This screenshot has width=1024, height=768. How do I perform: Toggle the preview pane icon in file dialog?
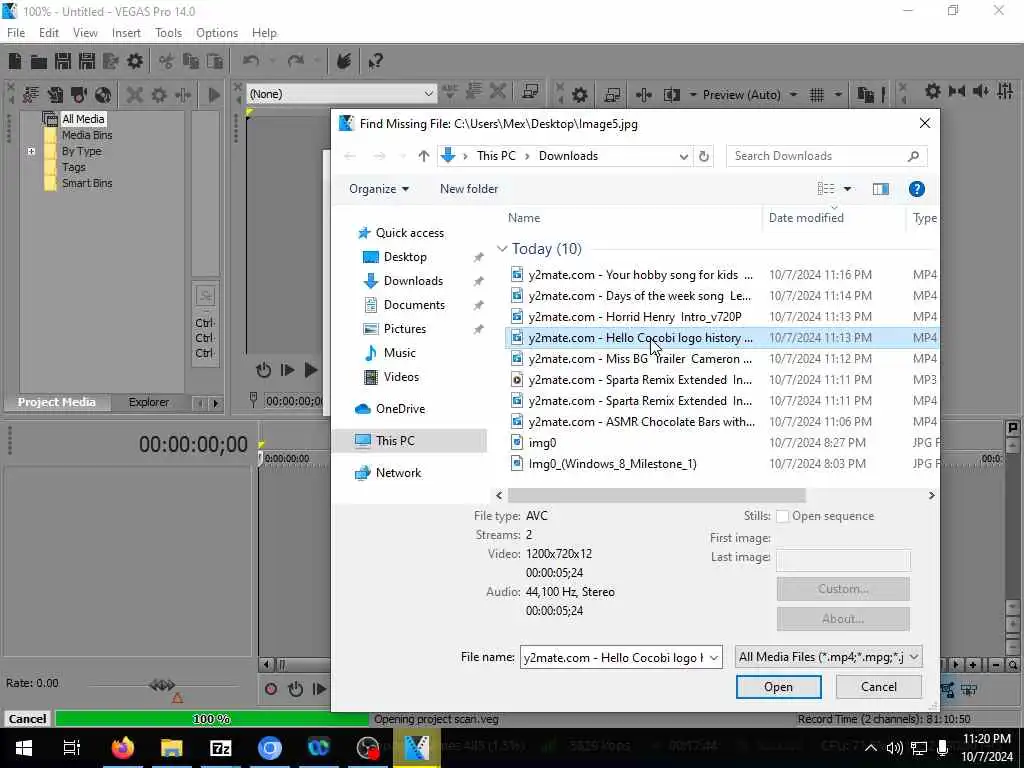[880, 189]
